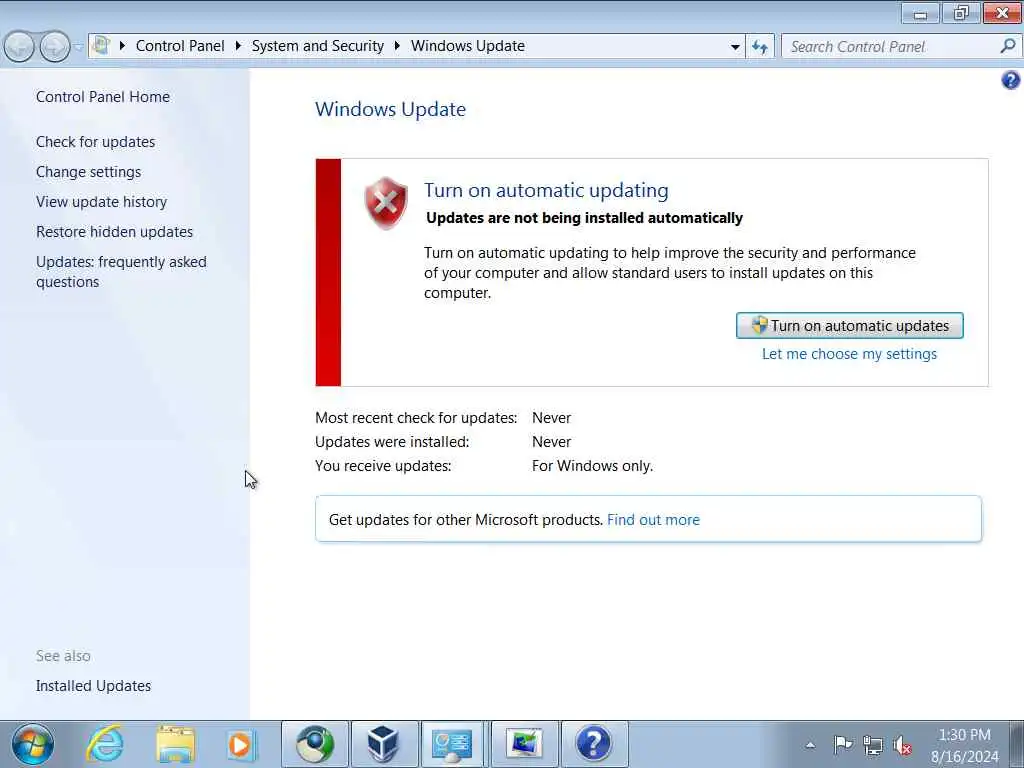Open recent pages dropdown beside Forward button
The width and height of the screenshot is (1024, 768).
pyautogui.click(x=78, y=48)
